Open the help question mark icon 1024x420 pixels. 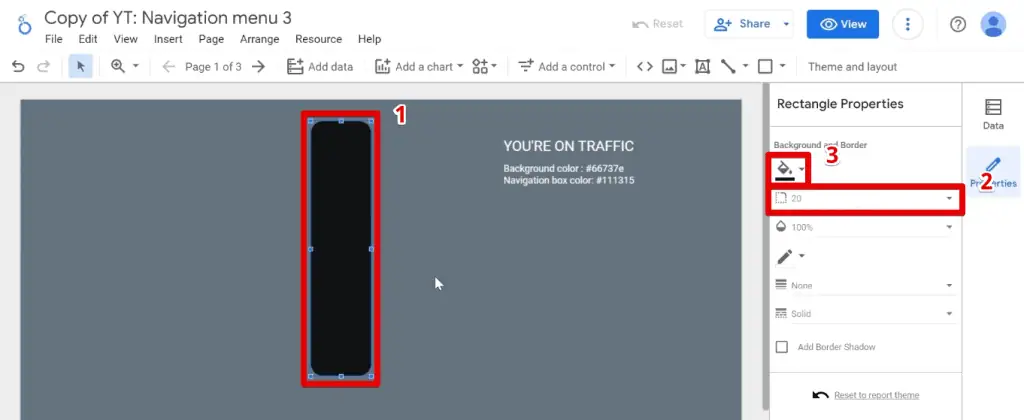click(x=957, y=24)
